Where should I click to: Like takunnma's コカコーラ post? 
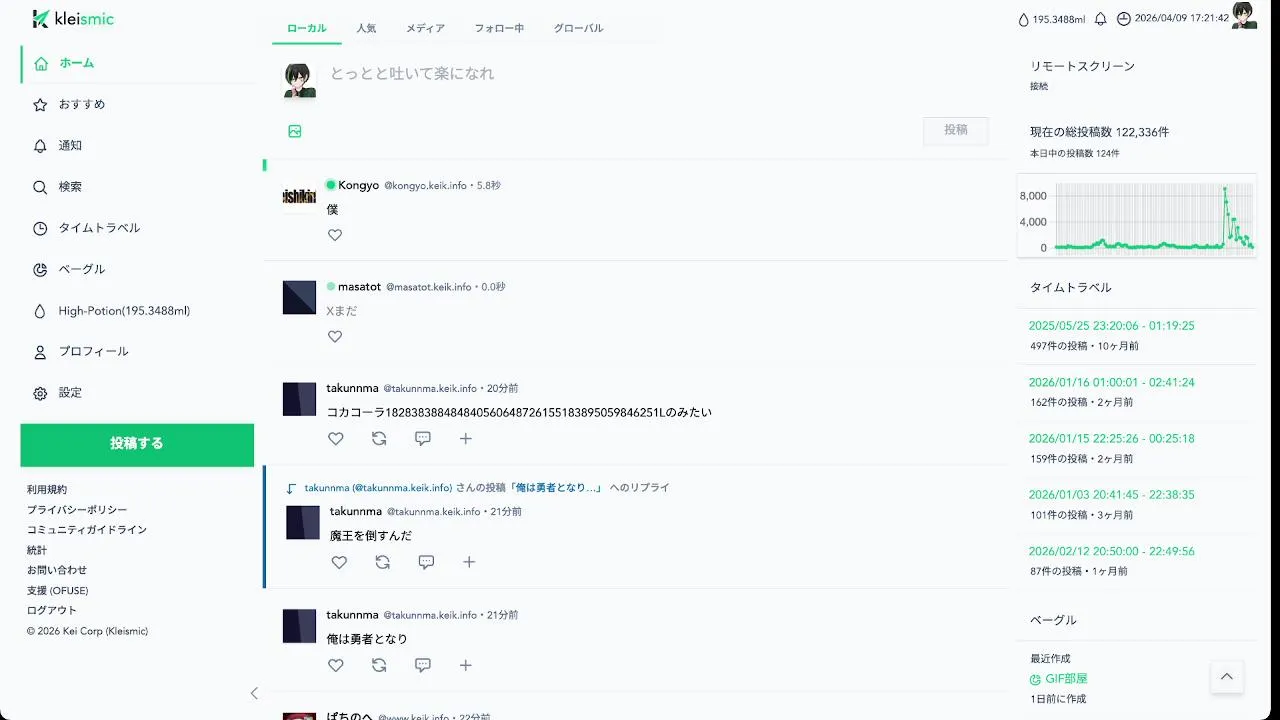[336, 438]
